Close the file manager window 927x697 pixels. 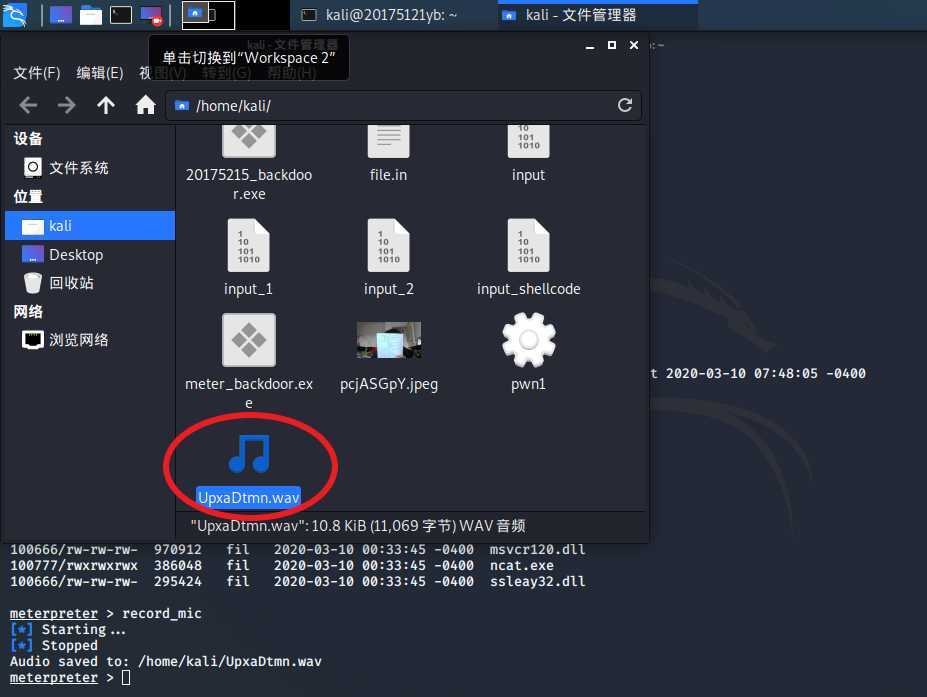click(x=634, y=45)
